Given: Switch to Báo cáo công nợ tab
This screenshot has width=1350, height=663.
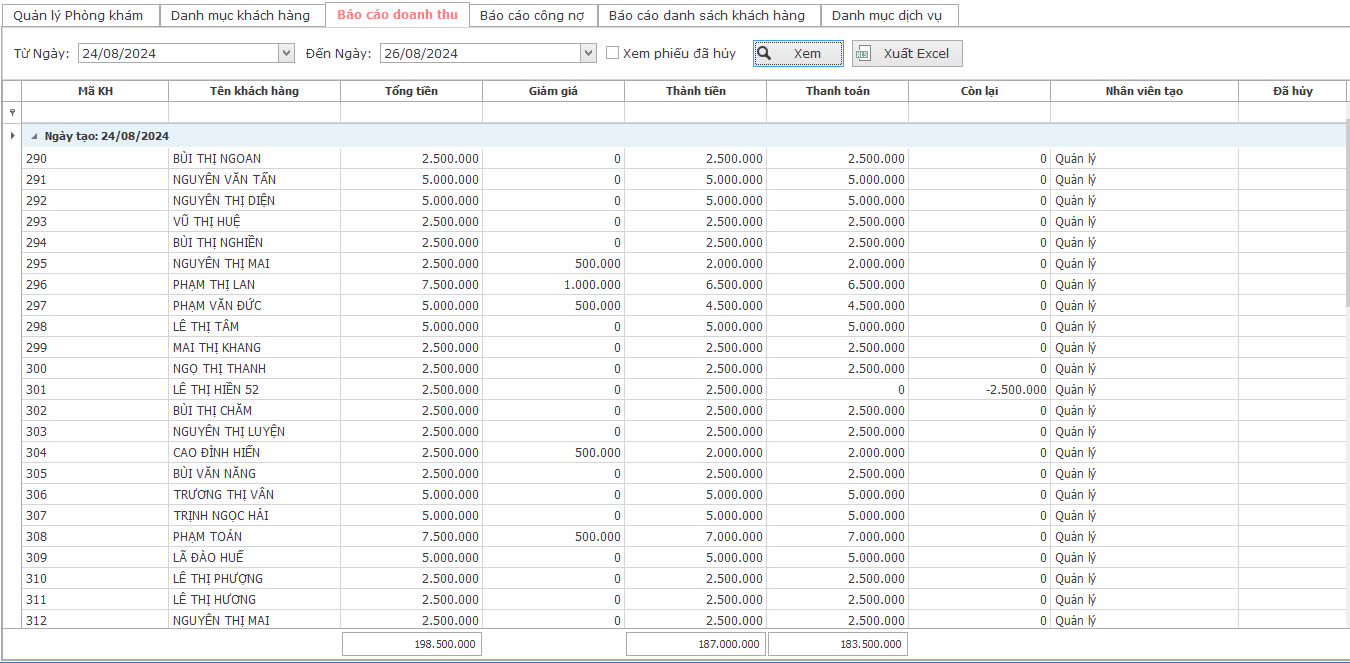Looking at the screenshot, I should coord(532,16).
